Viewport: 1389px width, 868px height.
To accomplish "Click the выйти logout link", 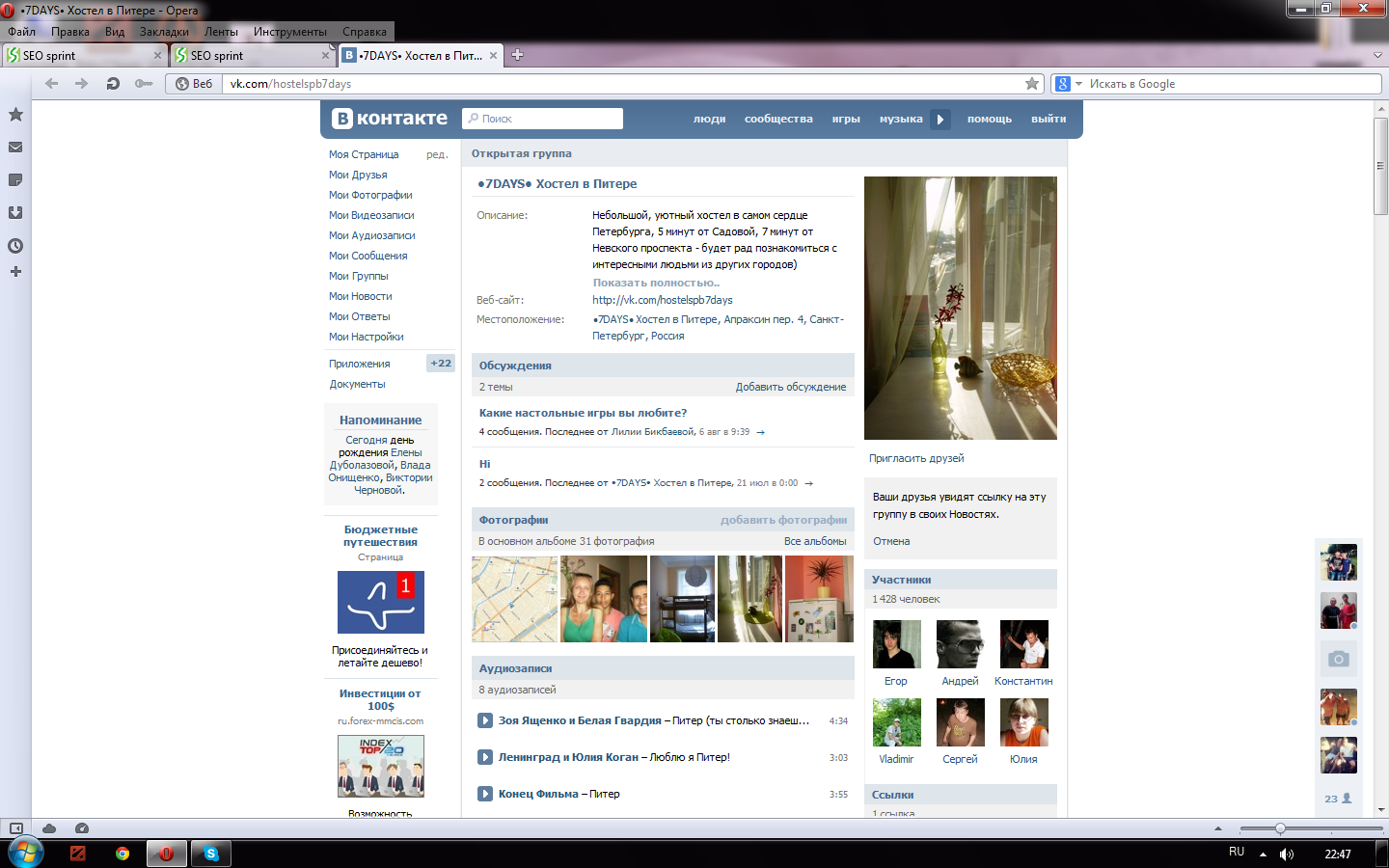I will coord(1049,120).
